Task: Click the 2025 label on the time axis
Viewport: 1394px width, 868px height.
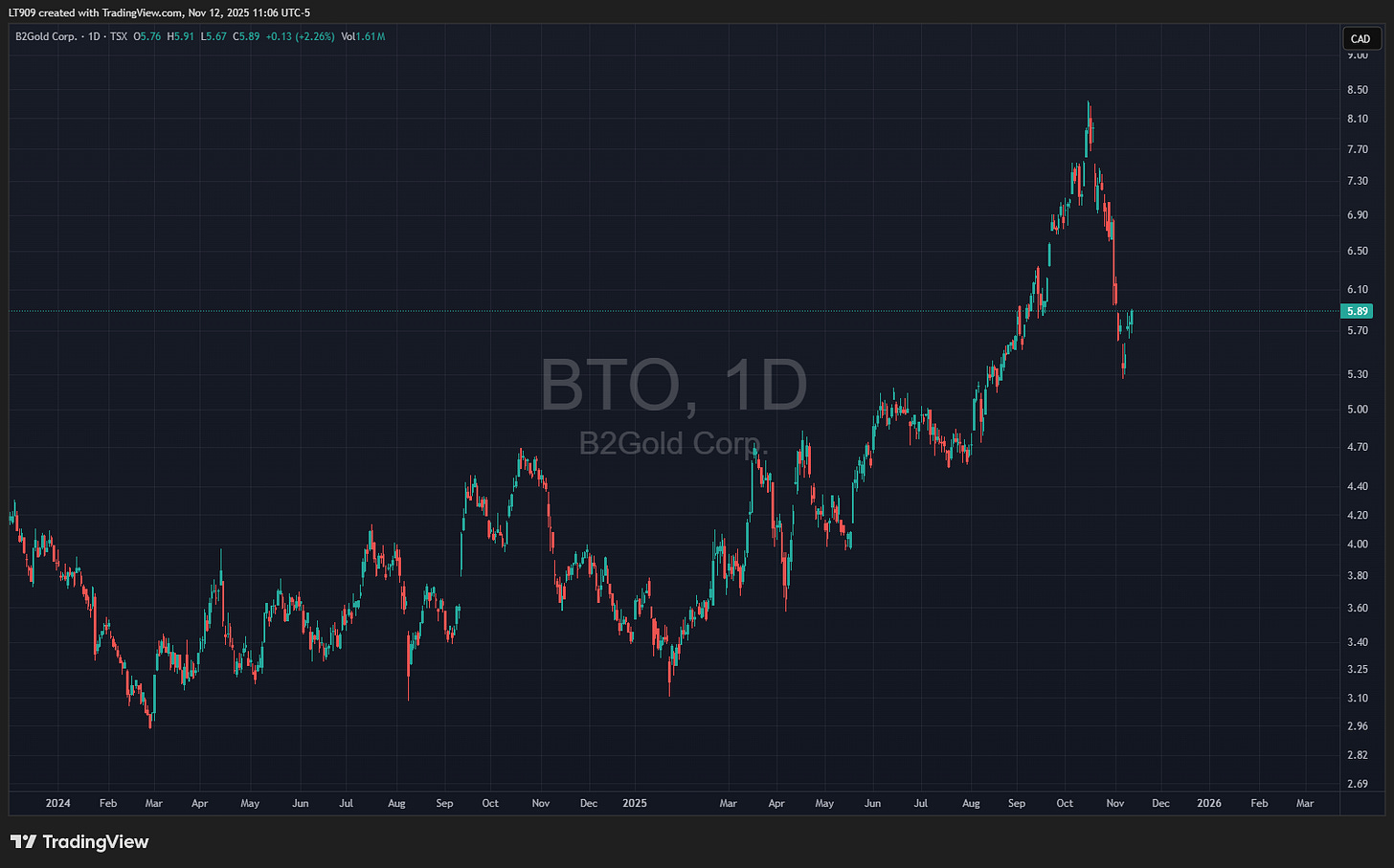Action: 635,803
